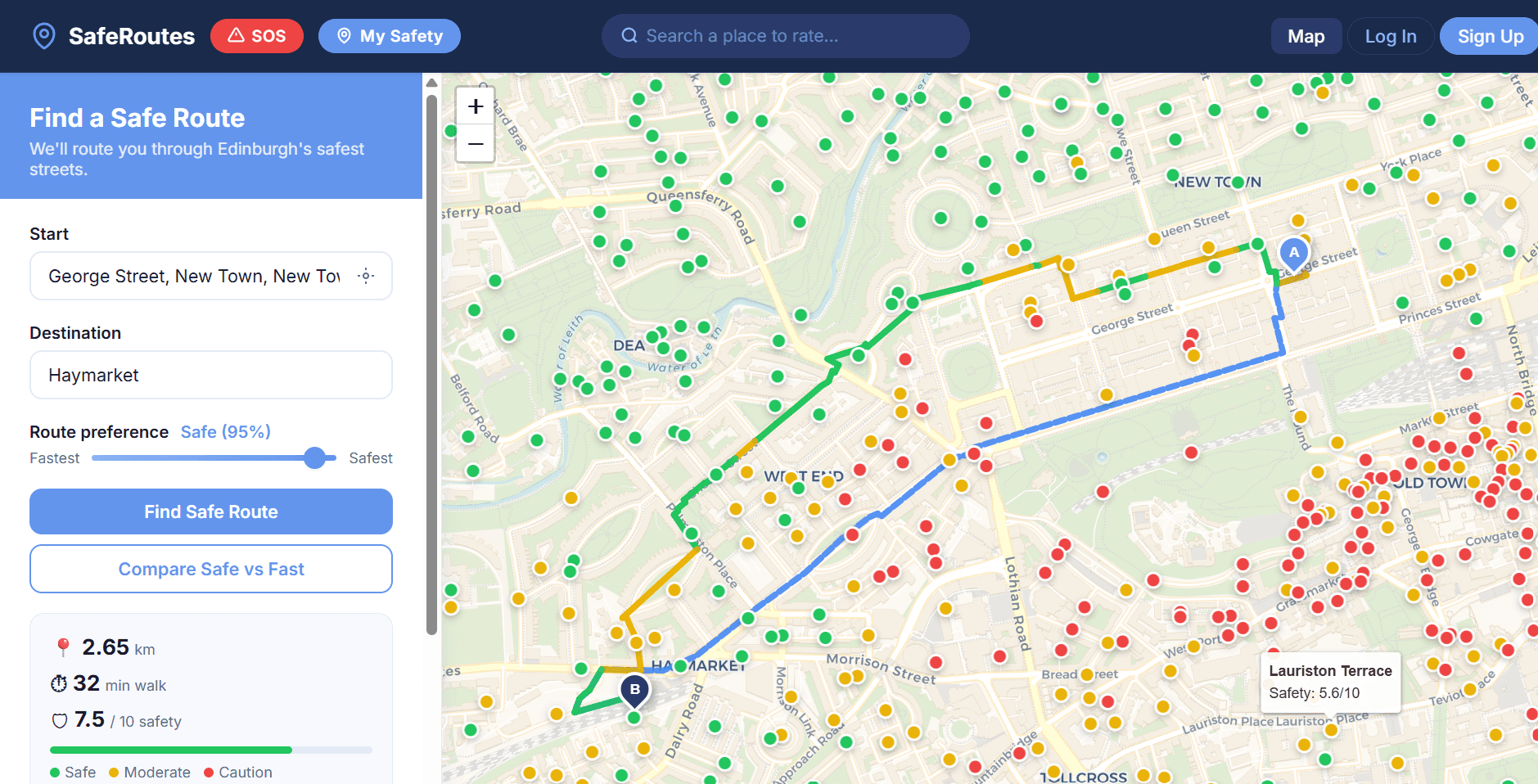Click the yellow Moderate legend dot

click(x=114, y=773)
